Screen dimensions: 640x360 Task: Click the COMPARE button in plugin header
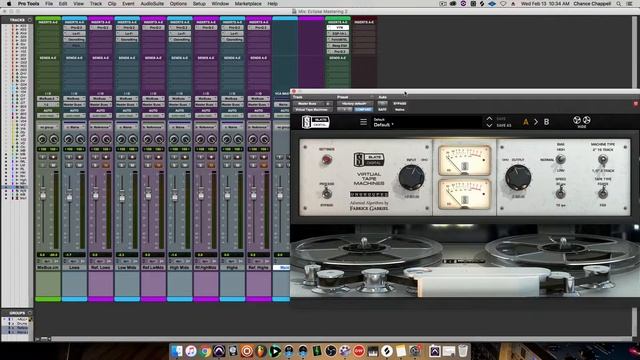(x=363, y=109)
